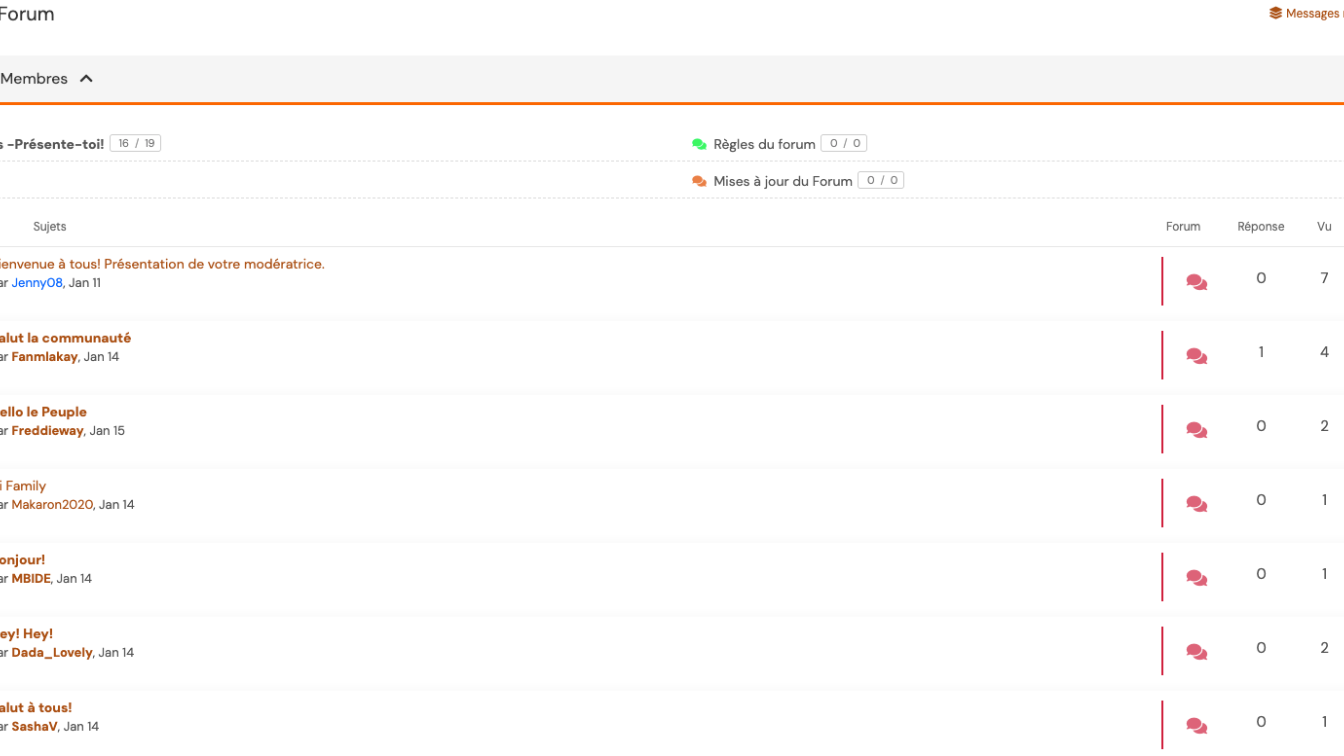
Task: Click forum icon in MBIDE's topic row
Action: (x=1196, y=578)
